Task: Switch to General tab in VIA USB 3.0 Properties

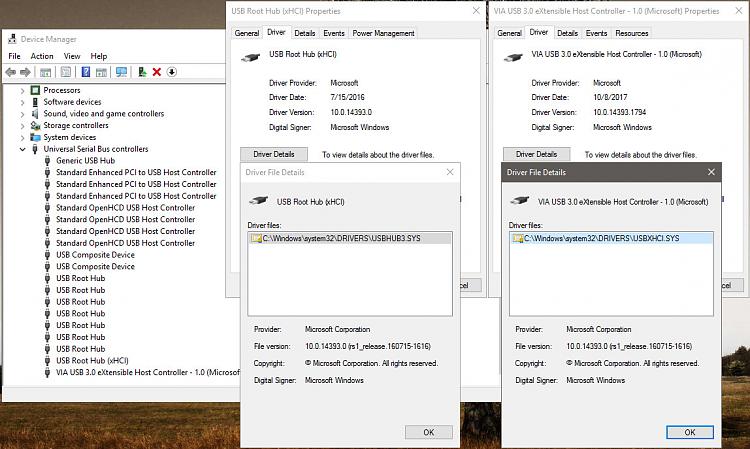Action: tap(509, 33)
